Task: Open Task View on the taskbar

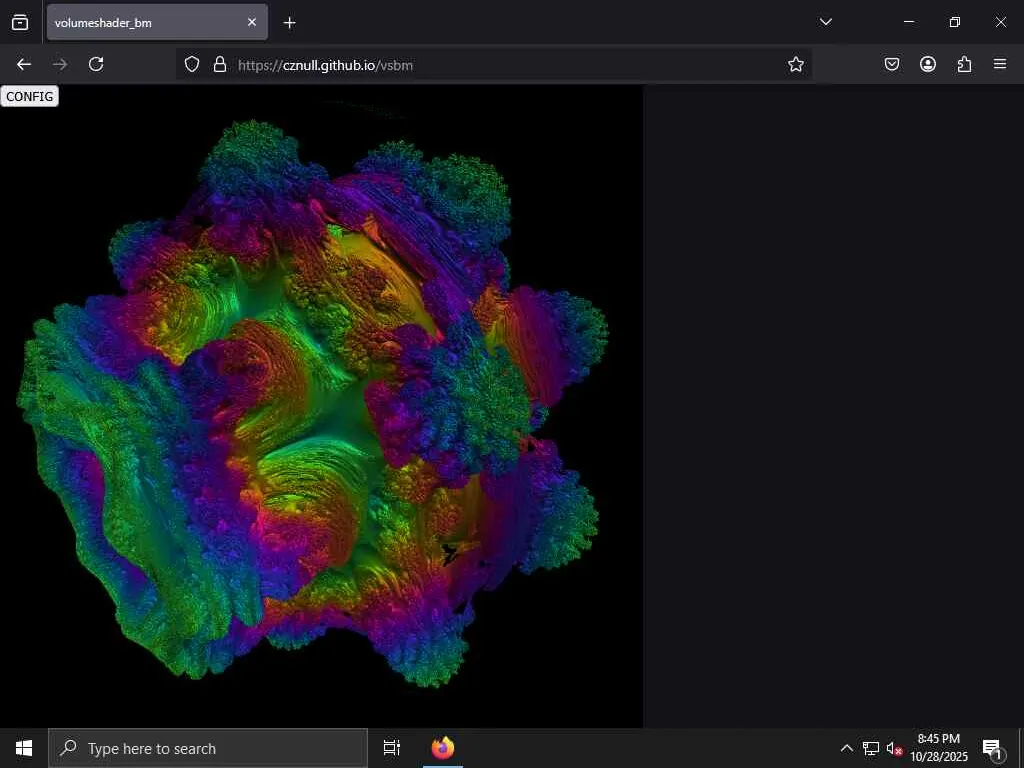Action: pos(392,748)
